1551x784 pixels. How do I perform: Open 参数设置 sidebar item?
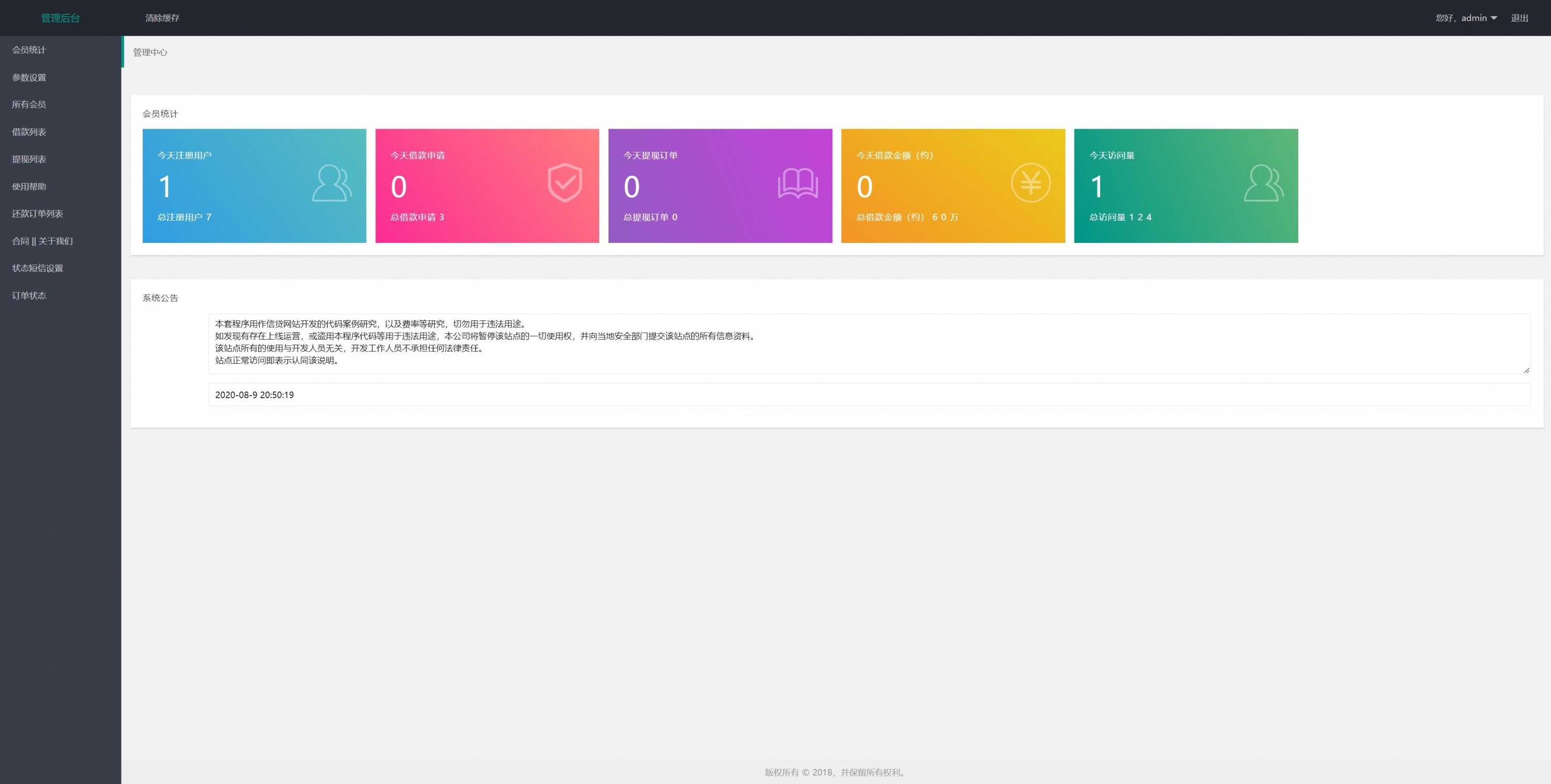coord(29,78)
